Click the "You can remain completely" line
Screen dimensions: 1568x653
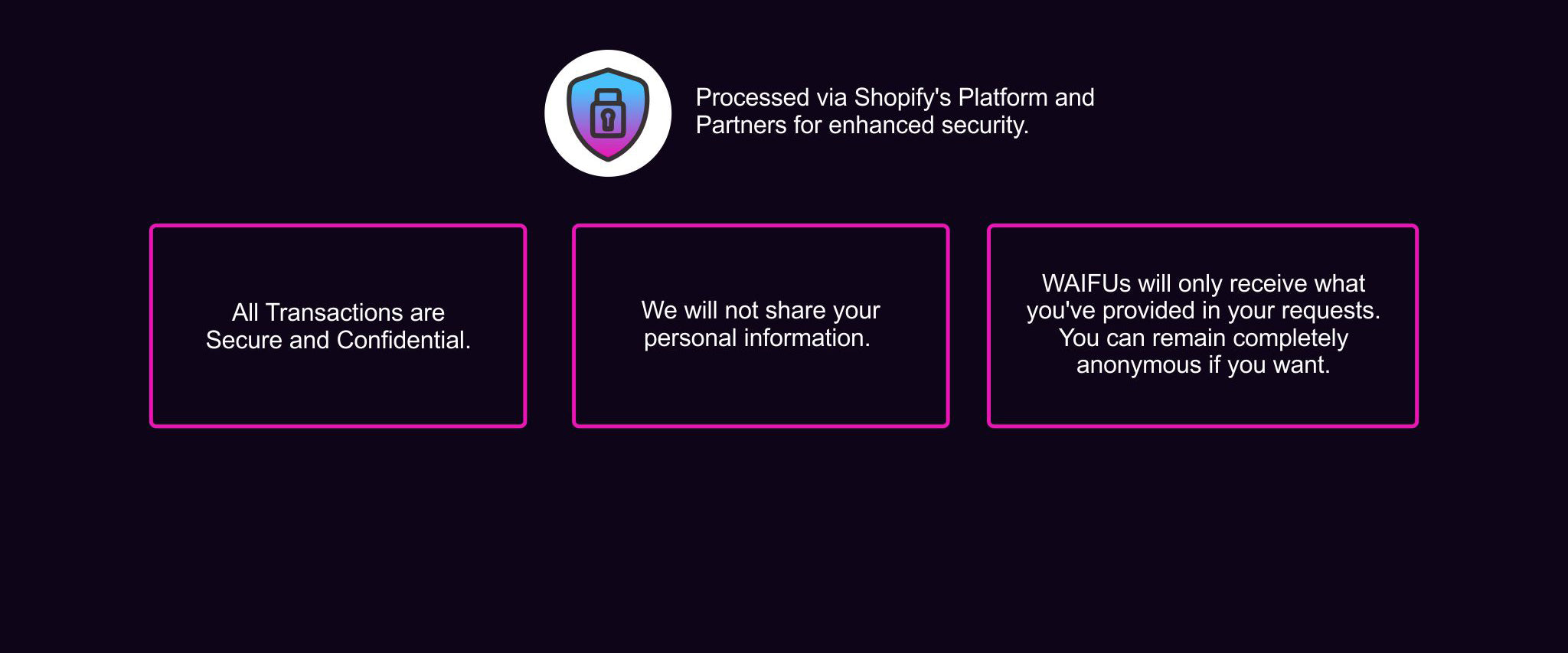(1203, 338)
